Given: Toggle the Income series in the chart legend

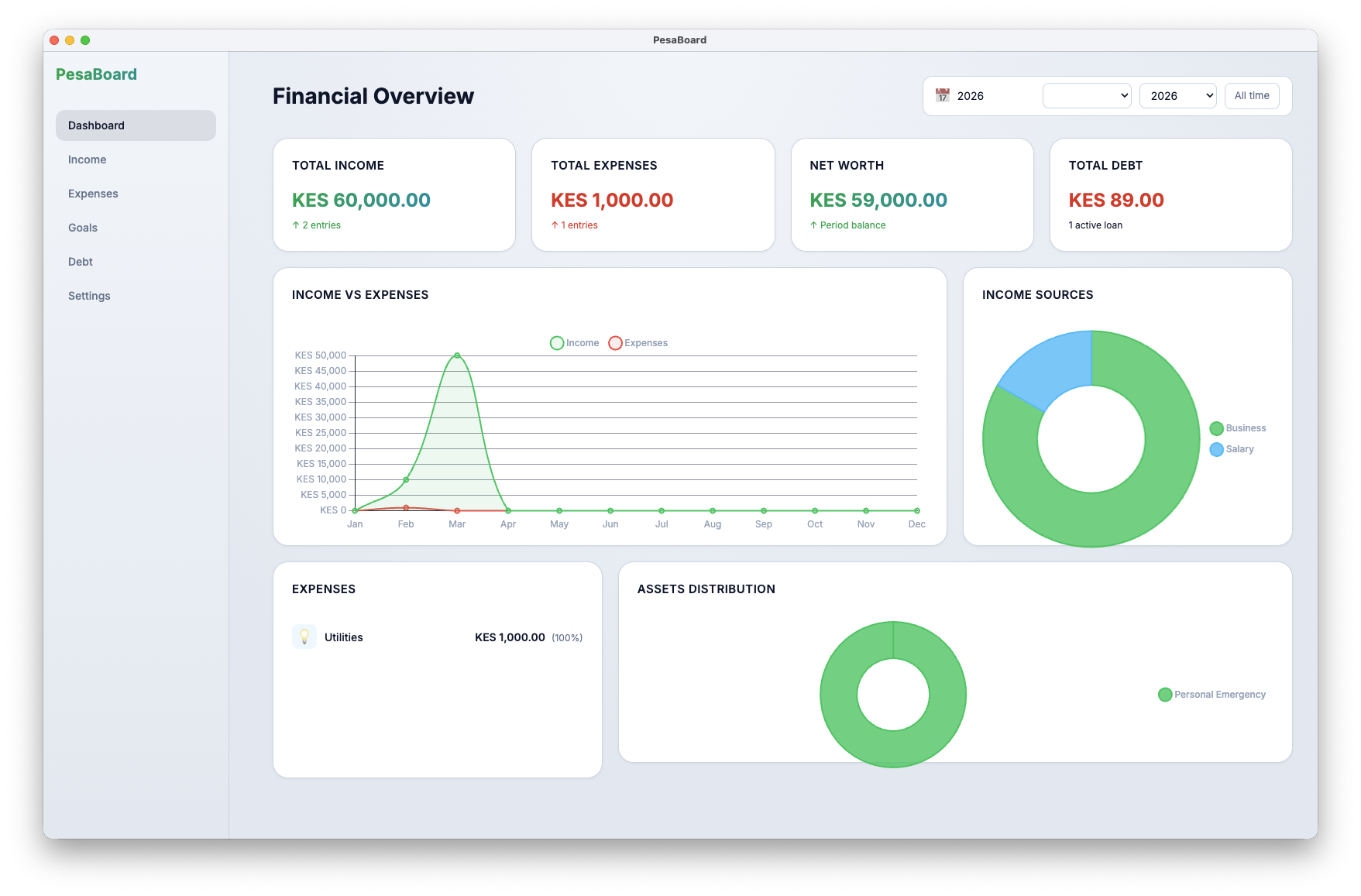Looking at the screenshot, I should coord(575,342).
